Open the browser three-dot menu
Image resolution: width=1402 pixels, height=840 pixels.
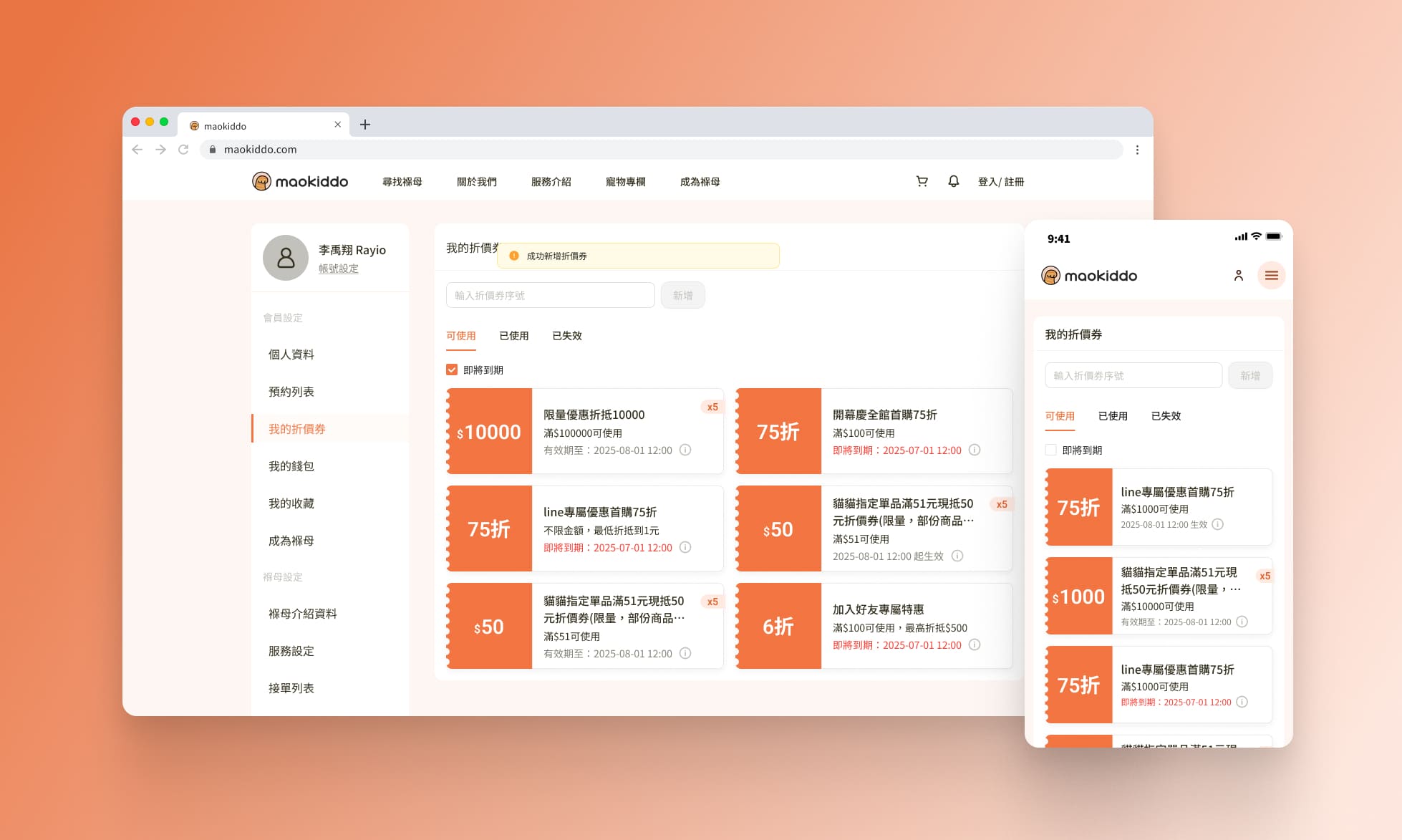(1137, 150)
